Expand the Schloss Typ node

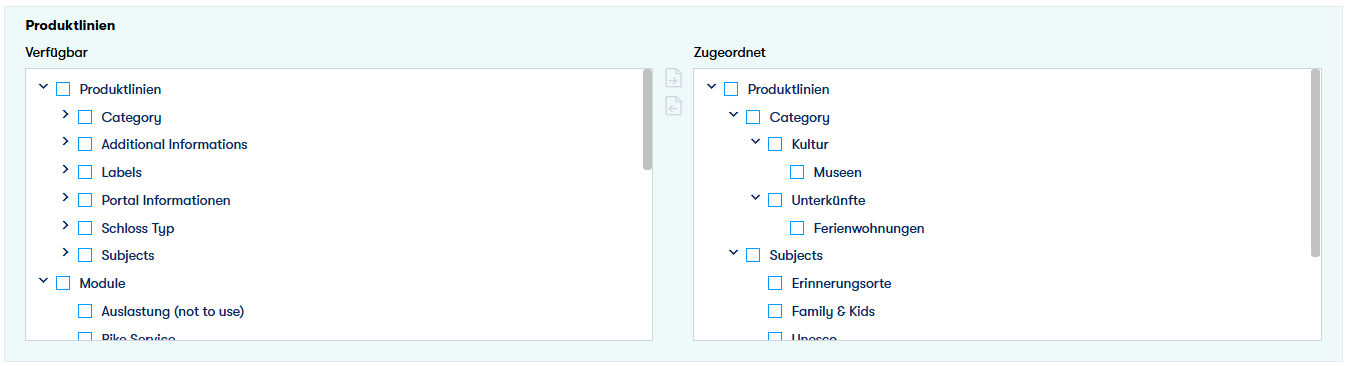tap(65, 226)
